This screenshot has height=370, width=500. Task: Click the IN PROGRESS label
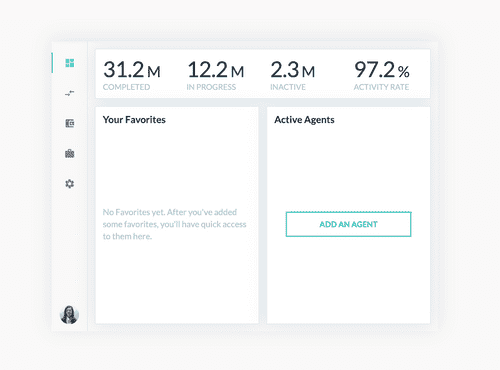211,87
